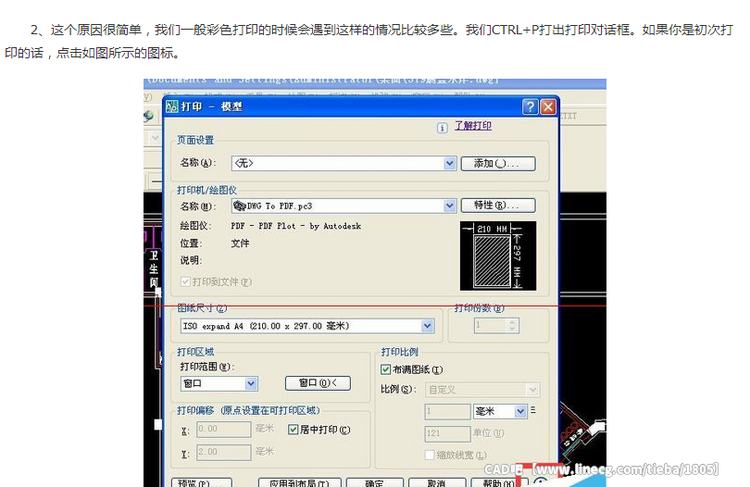This screenshot has height=487, width=750.
Task: Click the 特性 properties button
Action: click(x=498, y=205)
